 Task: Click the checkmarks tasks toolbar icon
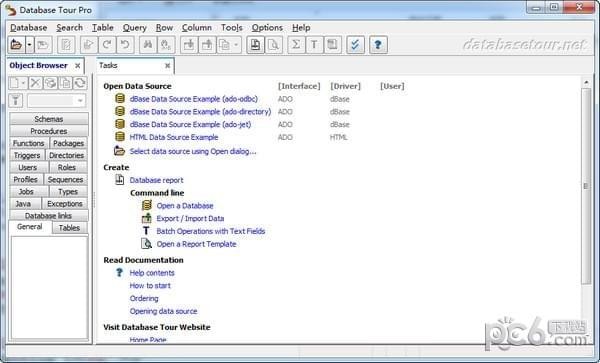355,45
